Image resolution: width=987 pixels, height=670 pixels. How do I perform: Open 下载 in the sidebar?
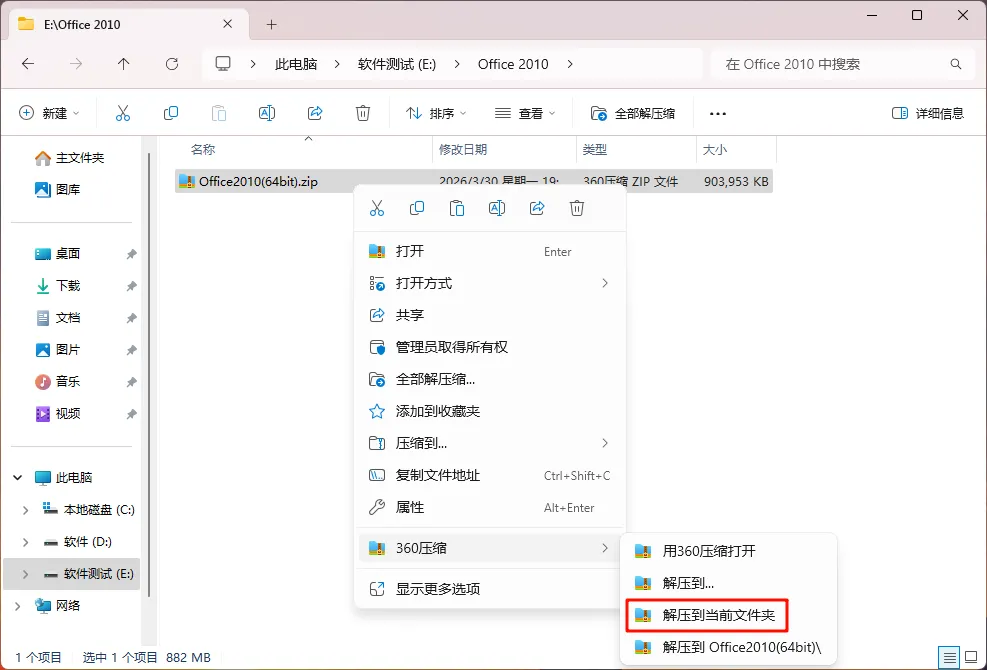click(58, 286)
